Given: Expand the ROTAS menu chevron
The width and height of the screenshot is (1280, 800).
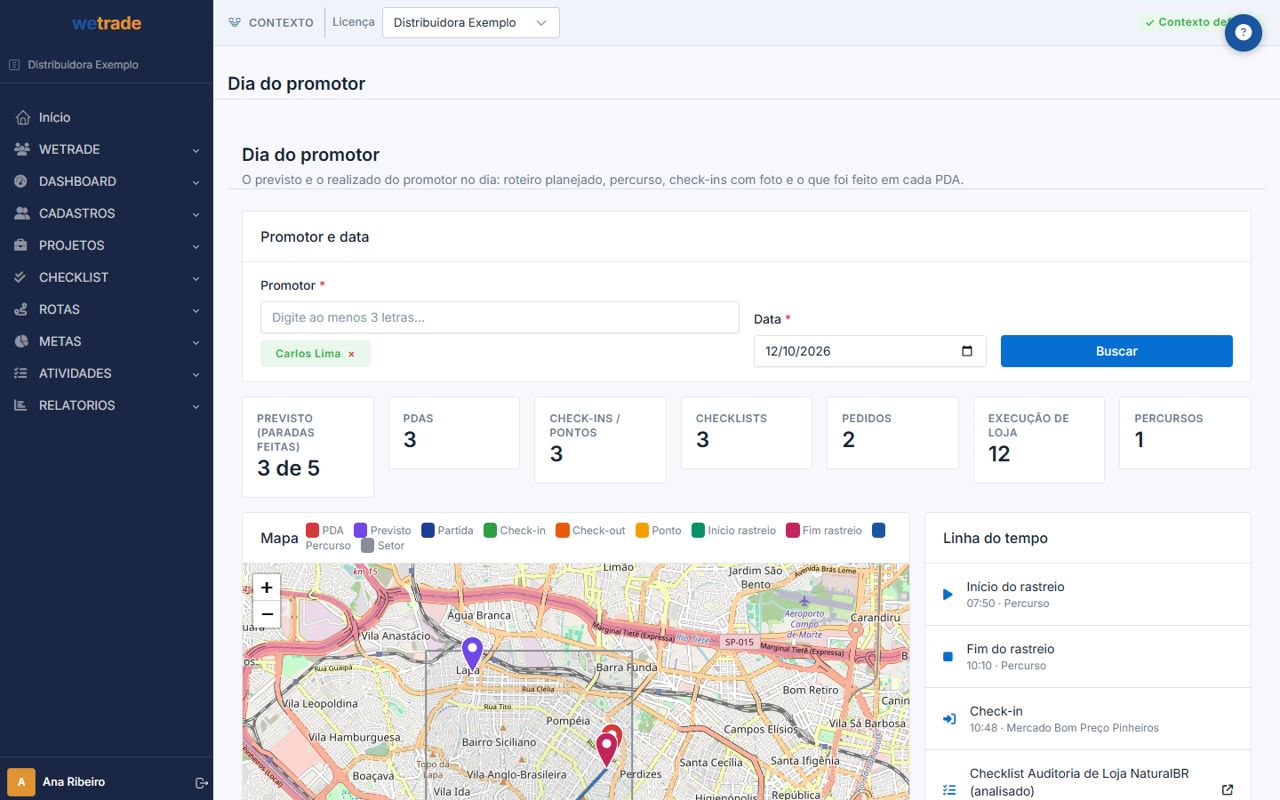Looking at the screenshot, I should tap(196, 311).
